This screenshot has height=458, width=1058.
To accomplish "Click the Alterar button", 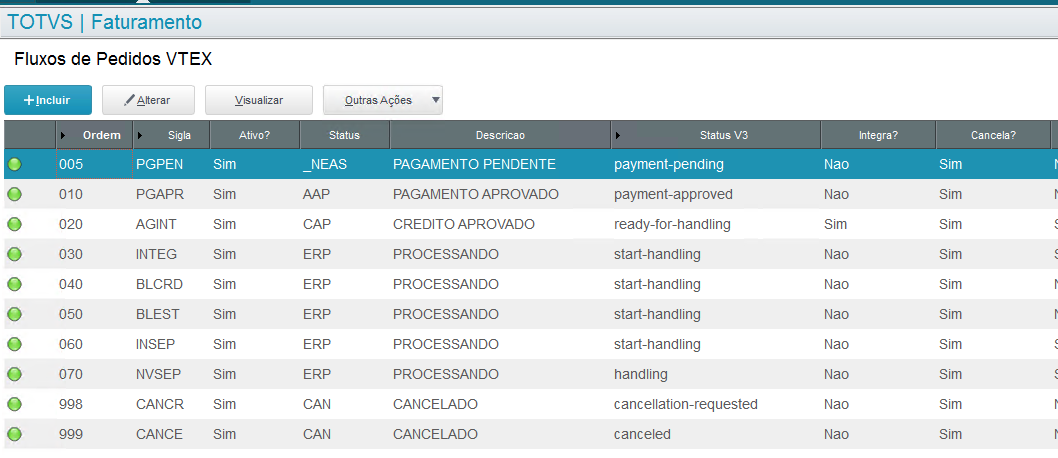I will tap(148, 100).
